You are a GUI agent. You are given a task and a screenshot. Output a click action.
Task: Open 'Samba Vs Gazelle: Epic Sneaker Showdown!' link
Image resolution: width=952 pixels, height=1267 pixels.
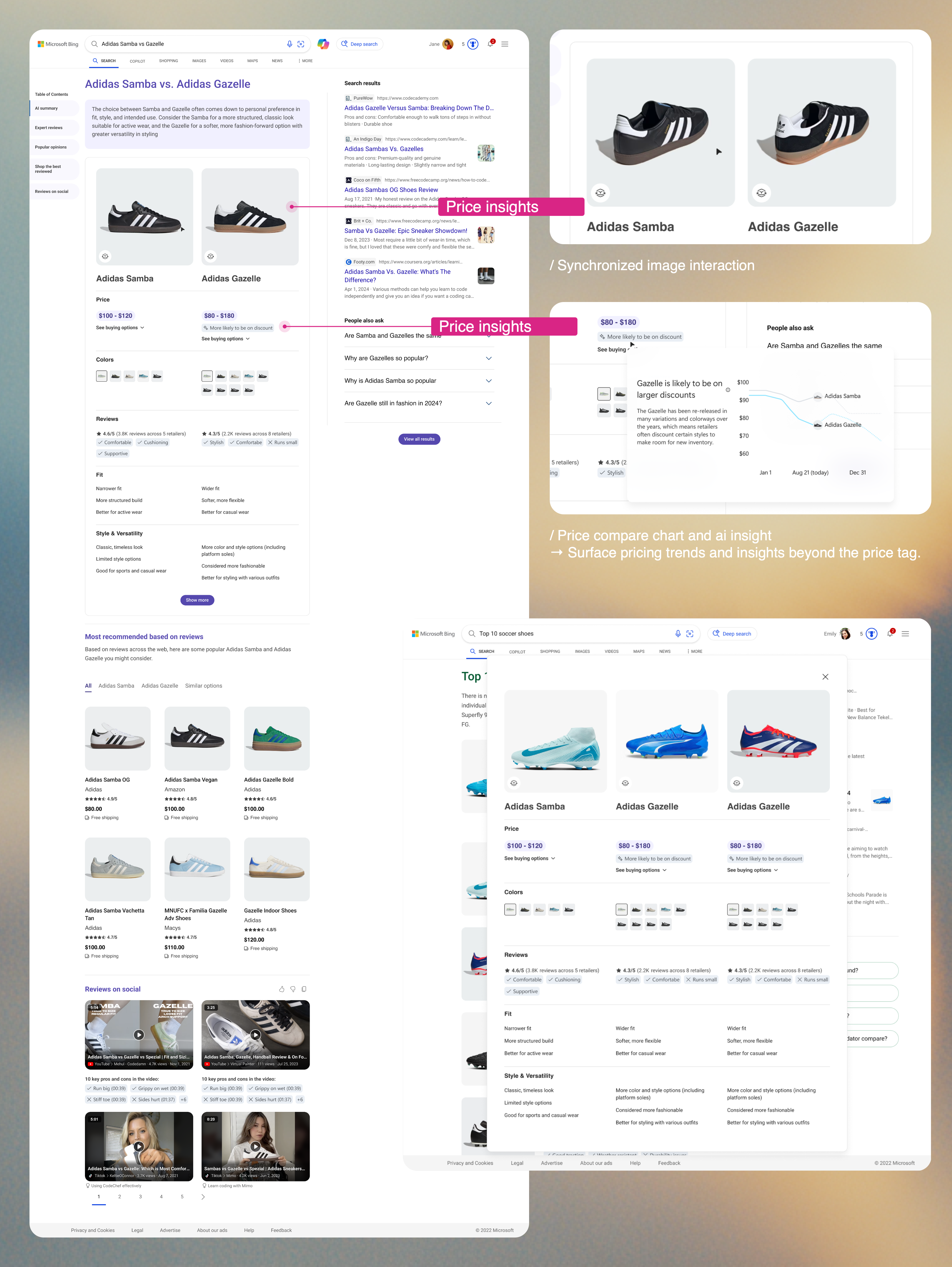pyautogui.click(x=406, y=231)
